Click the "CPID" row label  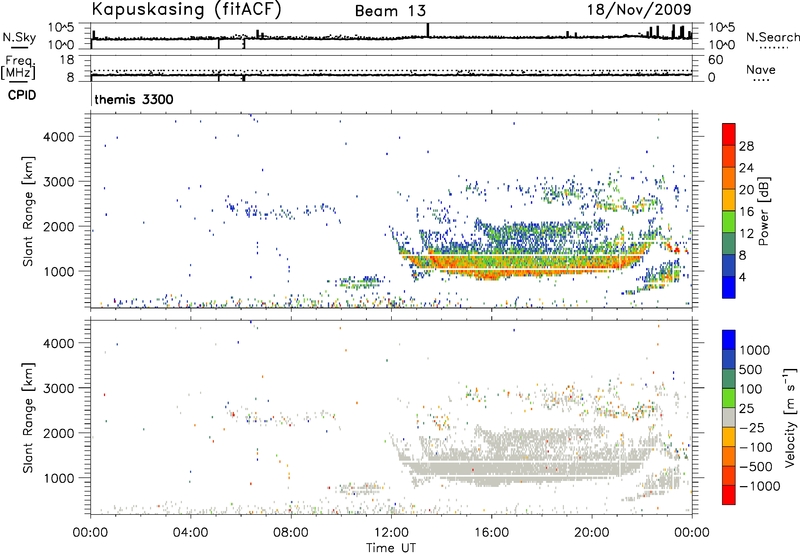22,95
